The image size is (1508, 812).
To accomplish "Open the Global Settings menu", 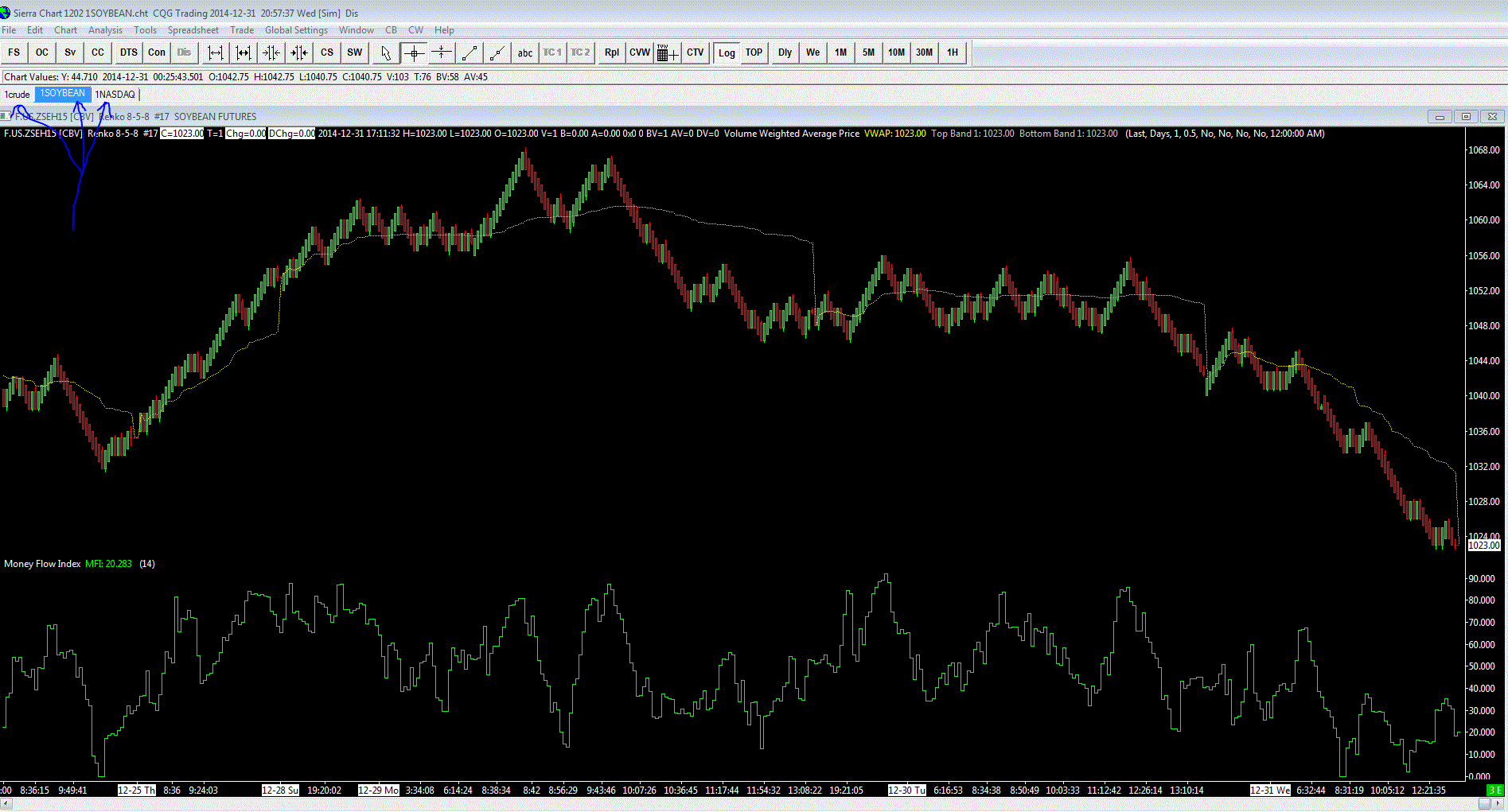I will pyautogui.click(x=296, y=30).
